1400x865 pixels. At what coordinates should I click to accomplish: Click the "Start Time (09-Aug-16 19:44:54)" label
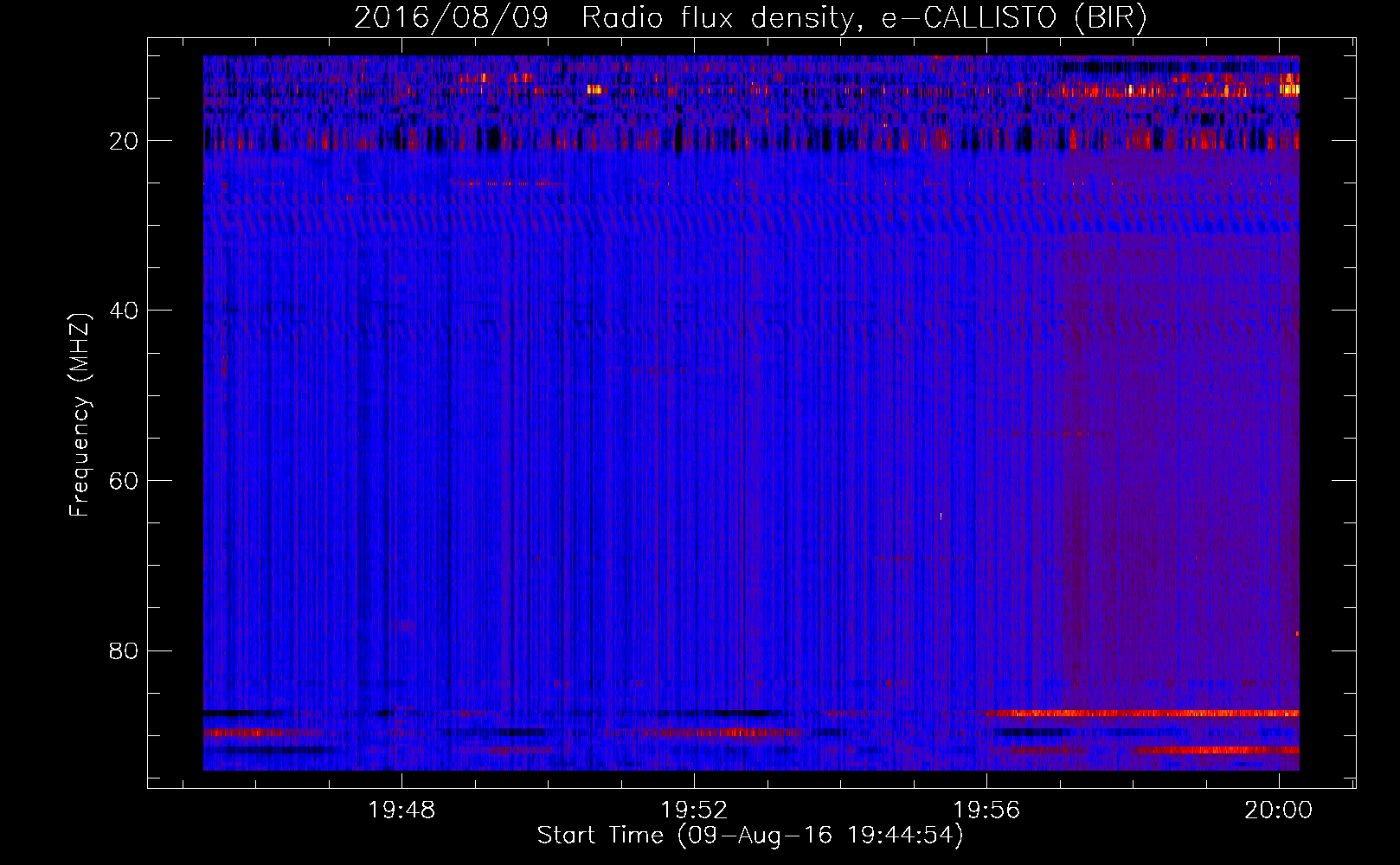[x=750, y=836]
